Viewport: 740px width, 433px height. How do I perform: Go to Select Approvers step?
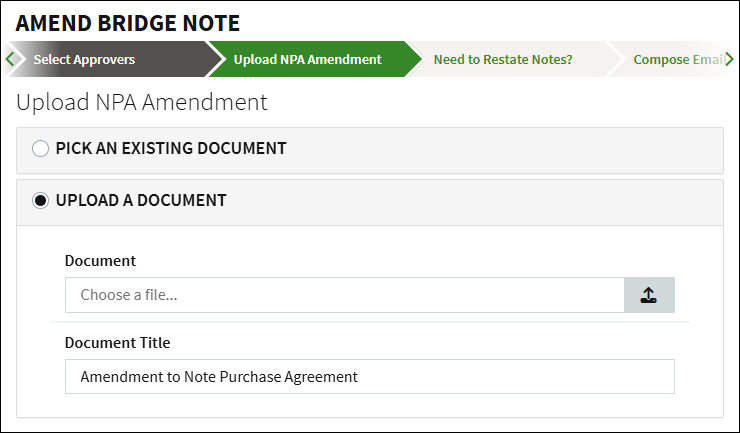click(84, 60)
